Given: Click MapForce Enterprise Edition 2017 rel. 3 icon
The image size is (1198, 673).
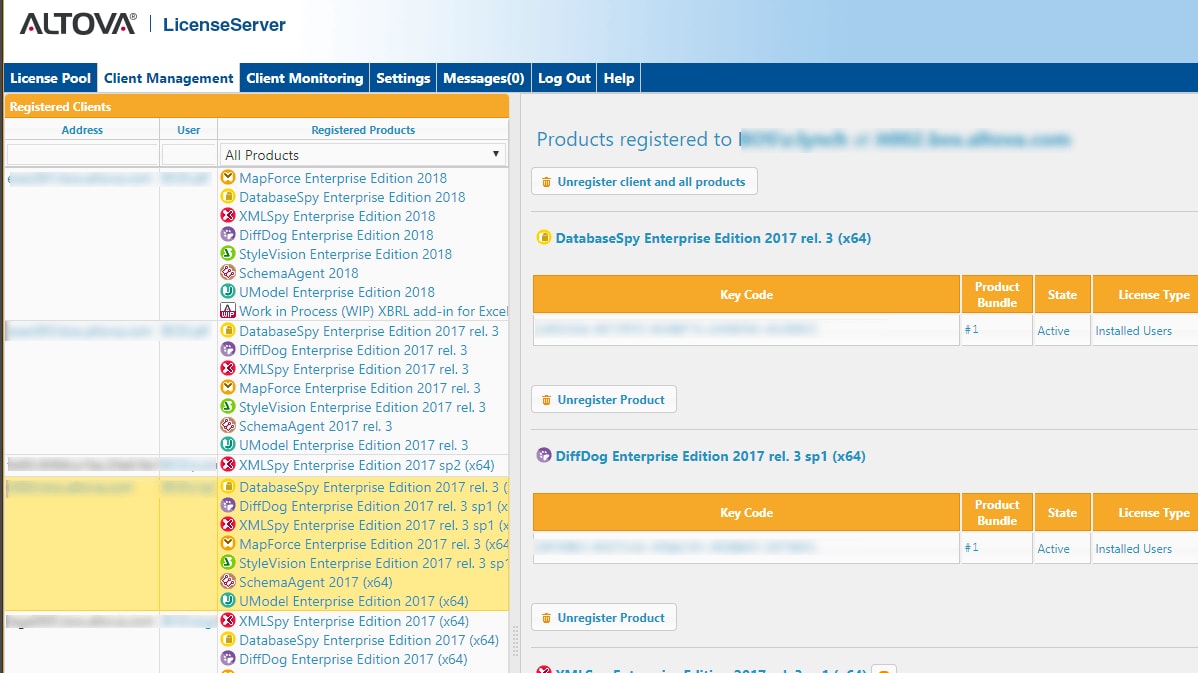Looking at the screenshot, I should coord(228,387).
